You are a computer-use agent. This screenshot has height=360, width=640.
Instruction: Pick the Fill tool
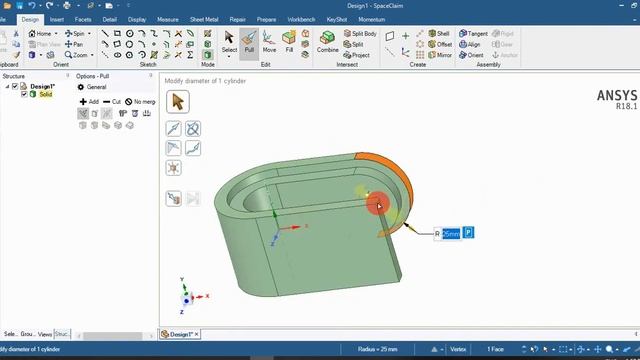coord(289,42)
